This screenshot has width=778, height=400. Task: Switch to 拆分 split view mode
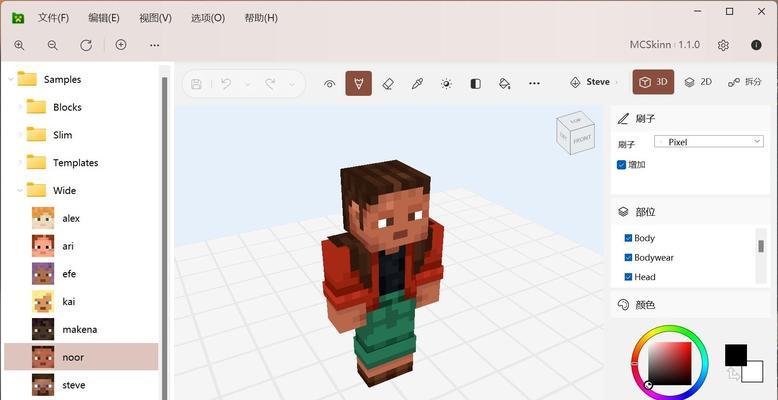point(744,82)
